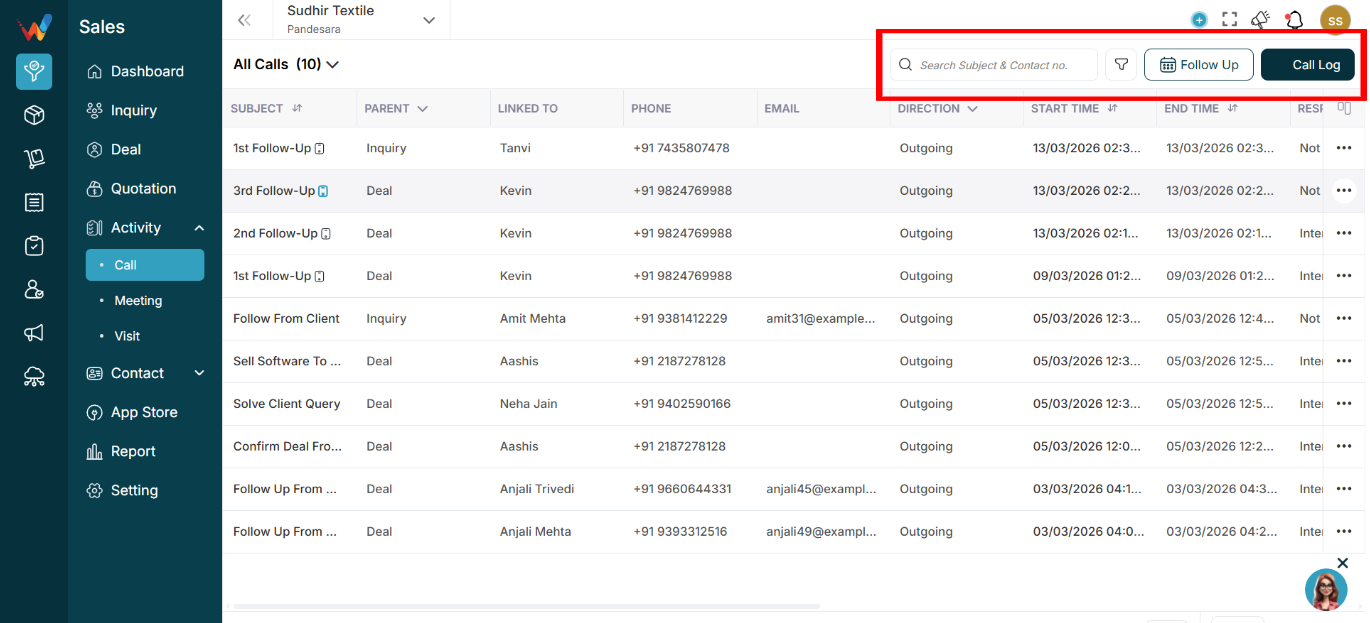This screenshot has height=623, width=1370.
Task: Open the Direction column filter dropdown
Action: click(x=972, y=108)
